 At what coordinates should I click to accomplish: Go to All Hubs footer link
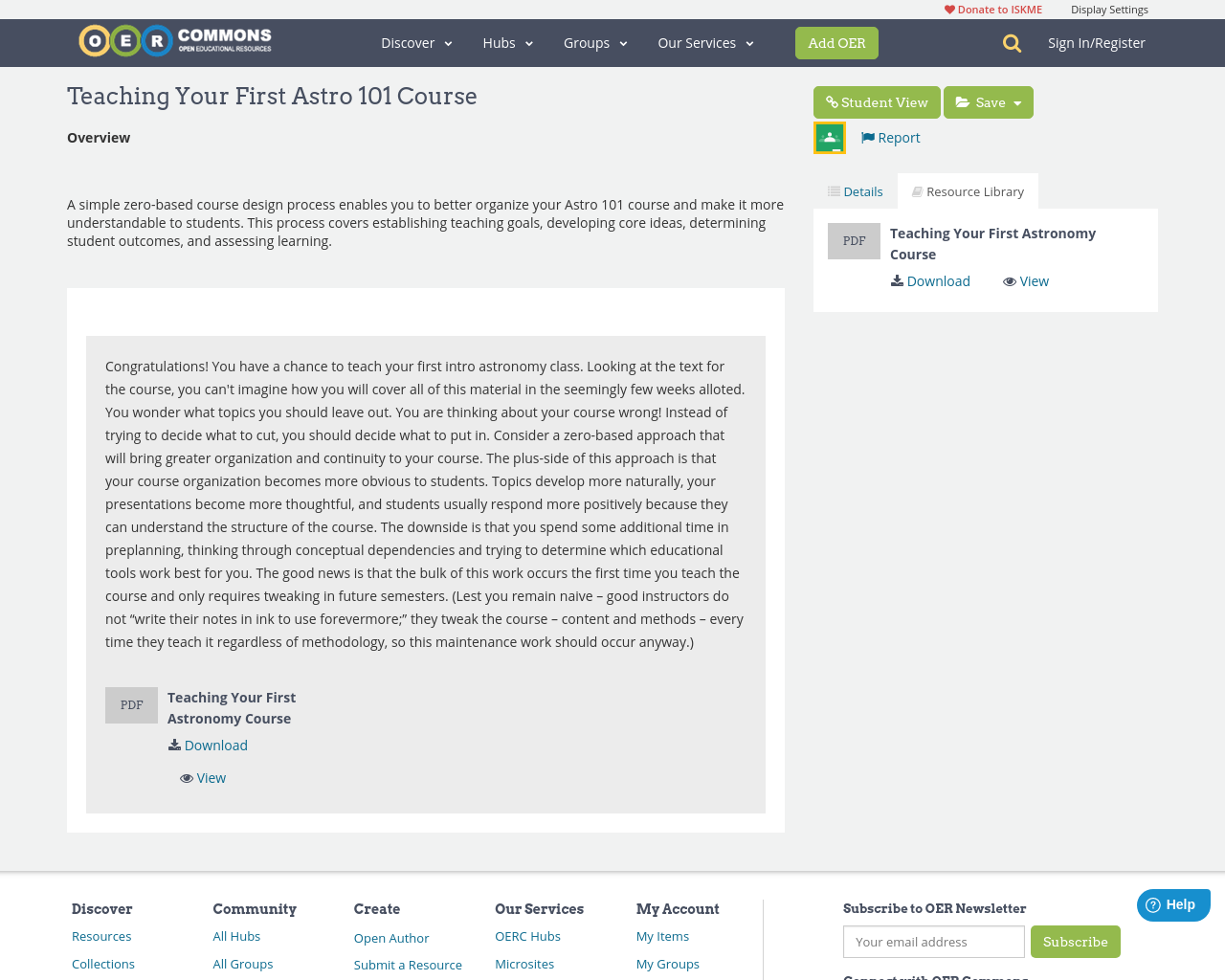tap(236, 936)
